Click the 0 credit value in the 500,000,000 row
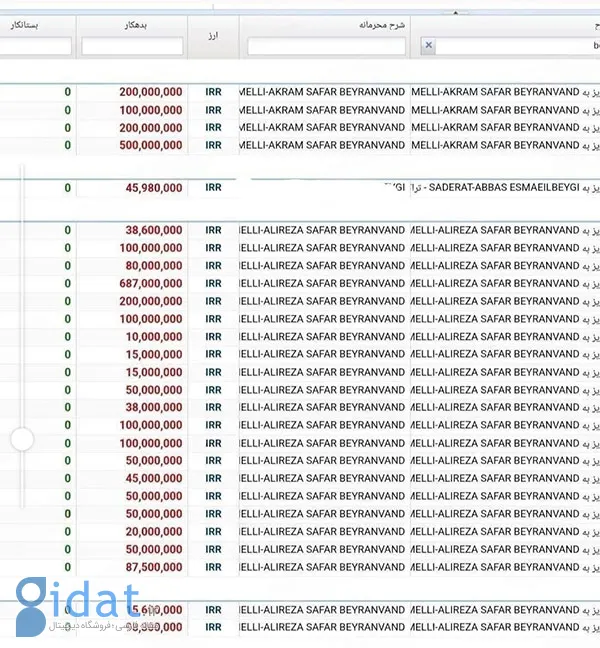Screen dimensions: 600x648 point(68,145)
